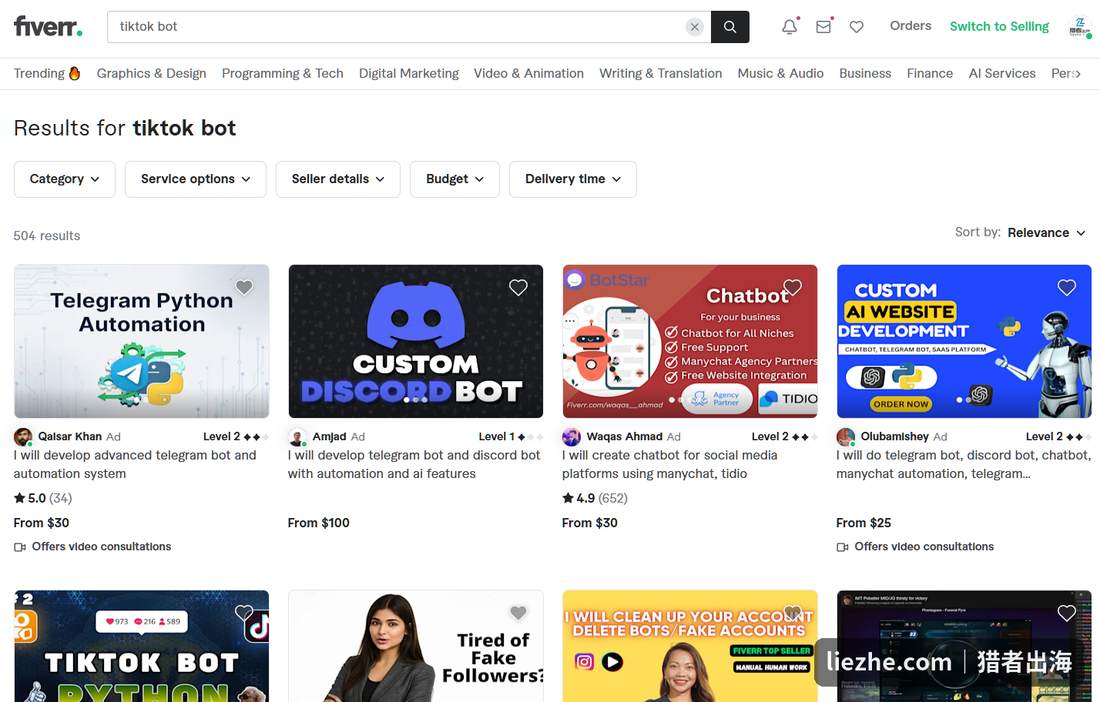The image size is (1100, 702).
Task: Open the Business category
Action: click(865, 74)
